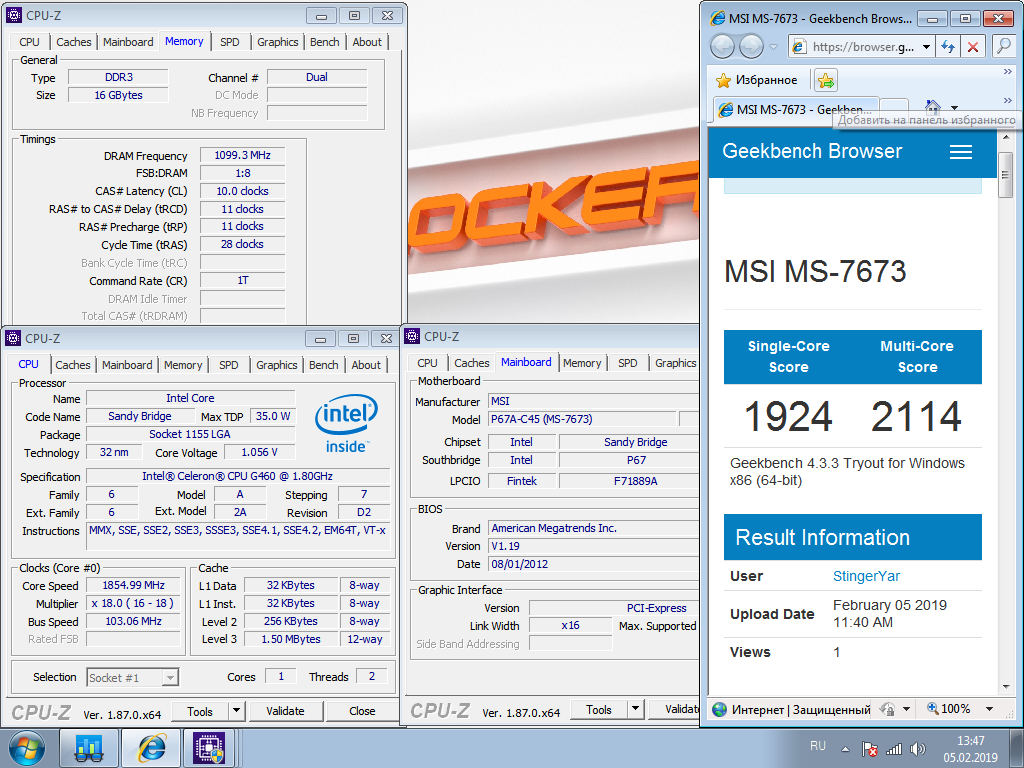Open Bench tab in CPU window
The height and width of the screenshot is (768, 1024).
tap(324, 365)
